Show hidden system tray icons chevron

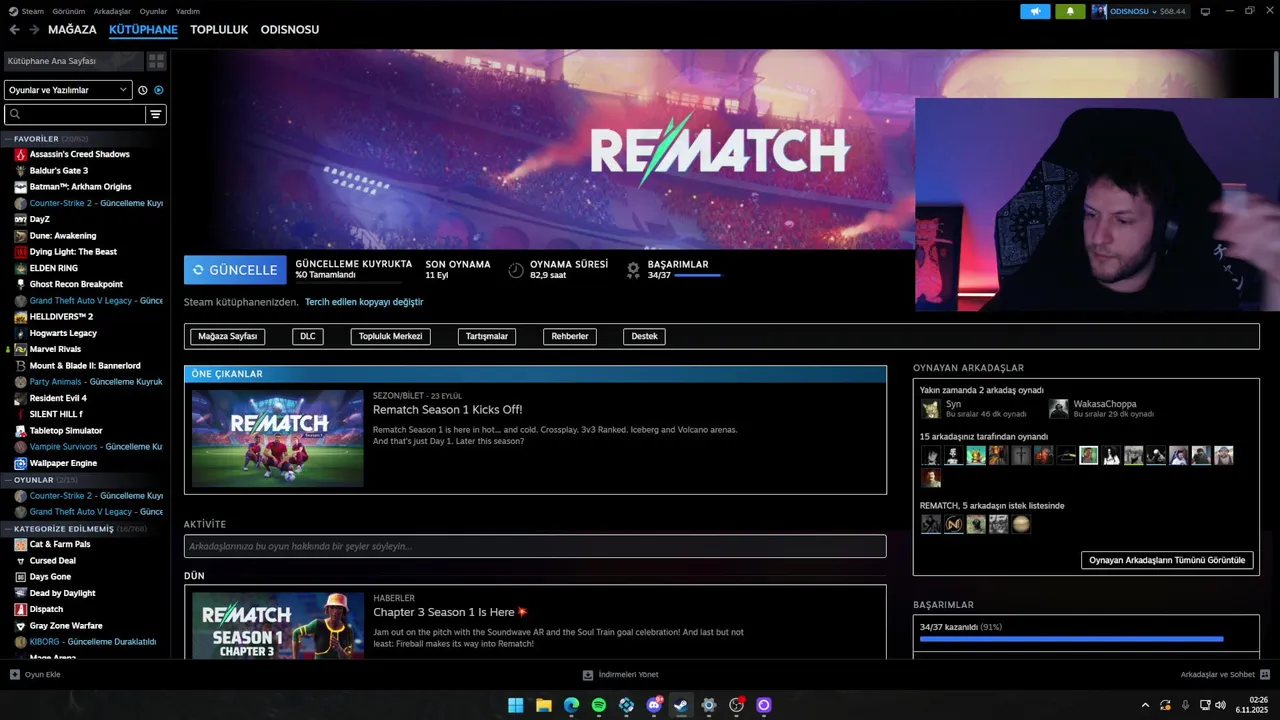pos(1145,705)
